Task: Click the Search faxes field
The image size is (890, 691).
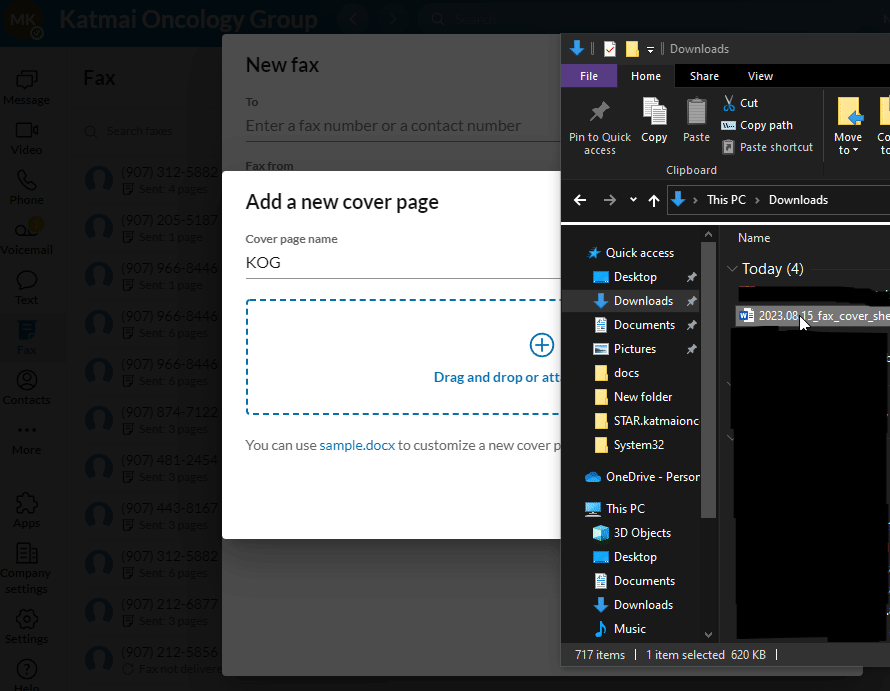Action: click(x=140, y=131)
